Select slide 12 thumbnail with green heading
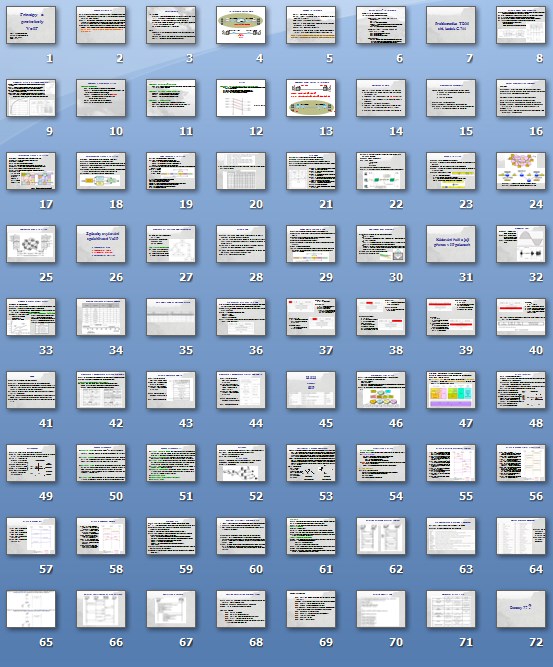The width and height of the screenshot is (553, 667). 241,98
